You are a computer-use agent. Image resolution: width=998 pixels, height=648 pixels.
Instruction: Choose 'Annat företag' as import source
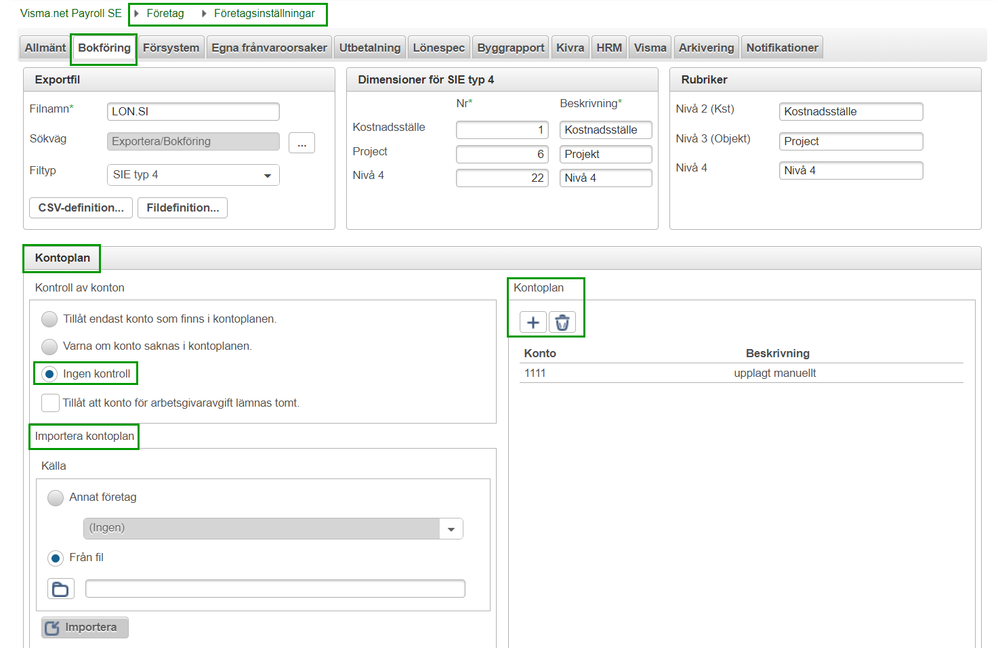tap(55, 497)
